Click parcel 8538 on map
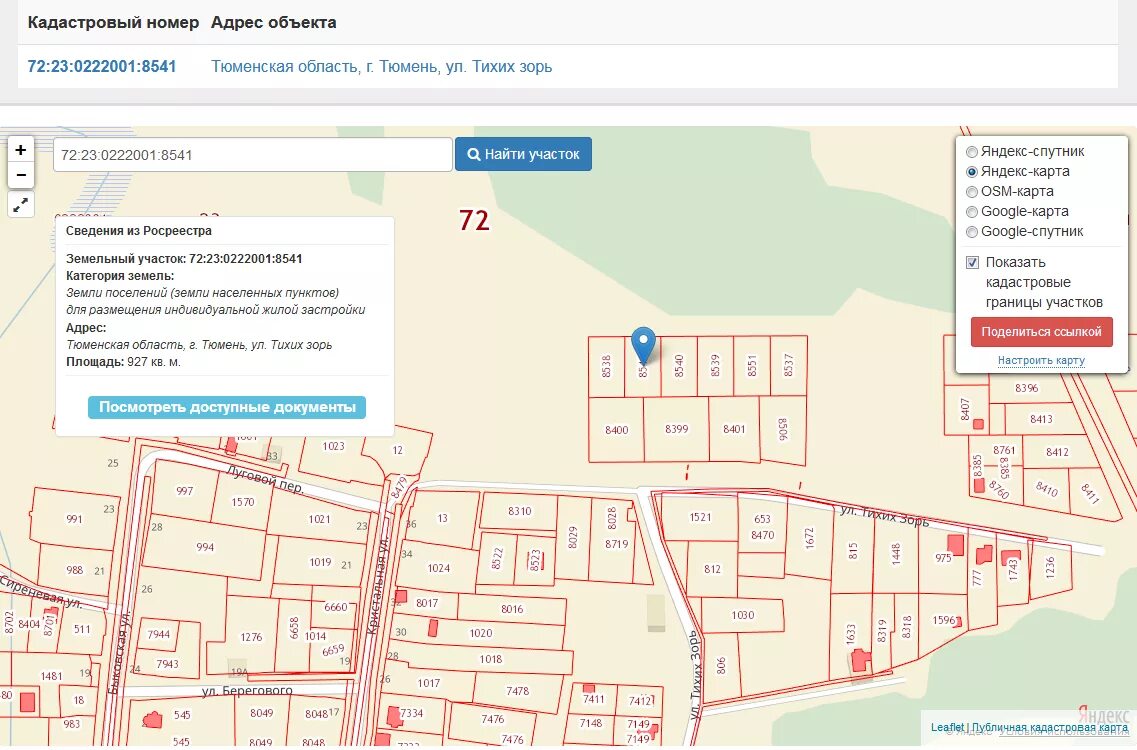Viewport: 1137px width, 750px height. (606, 366)
